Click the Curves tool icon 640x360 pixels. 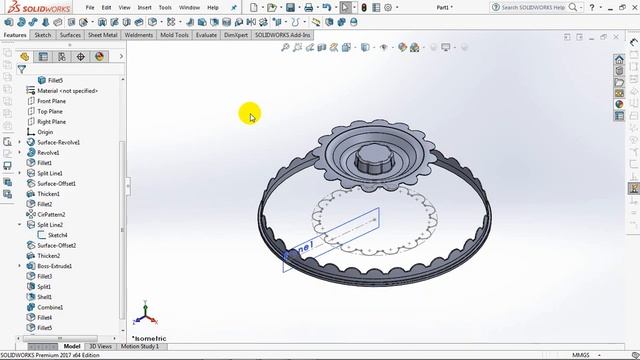tap(295, 22)
